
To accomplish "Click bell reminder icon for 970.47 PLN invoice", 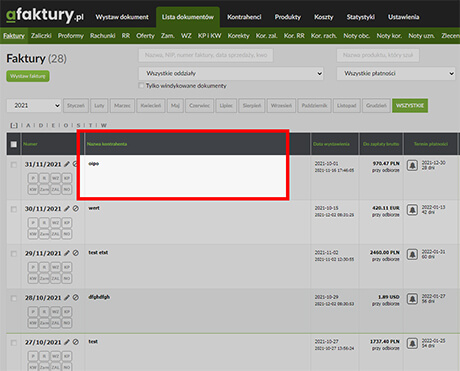I will click(x=412, y=165).
